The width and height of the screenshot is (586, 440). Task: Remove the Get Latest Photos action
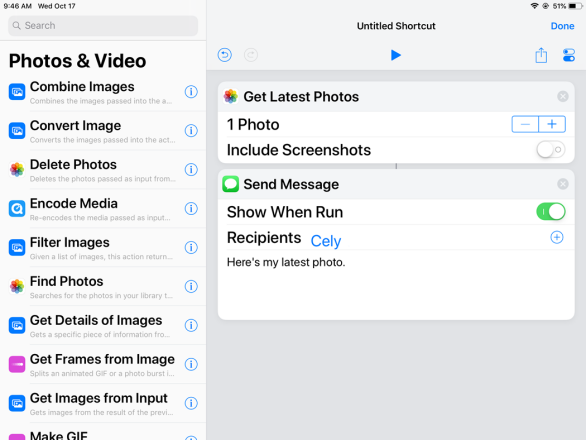click(x=562, y=96)
